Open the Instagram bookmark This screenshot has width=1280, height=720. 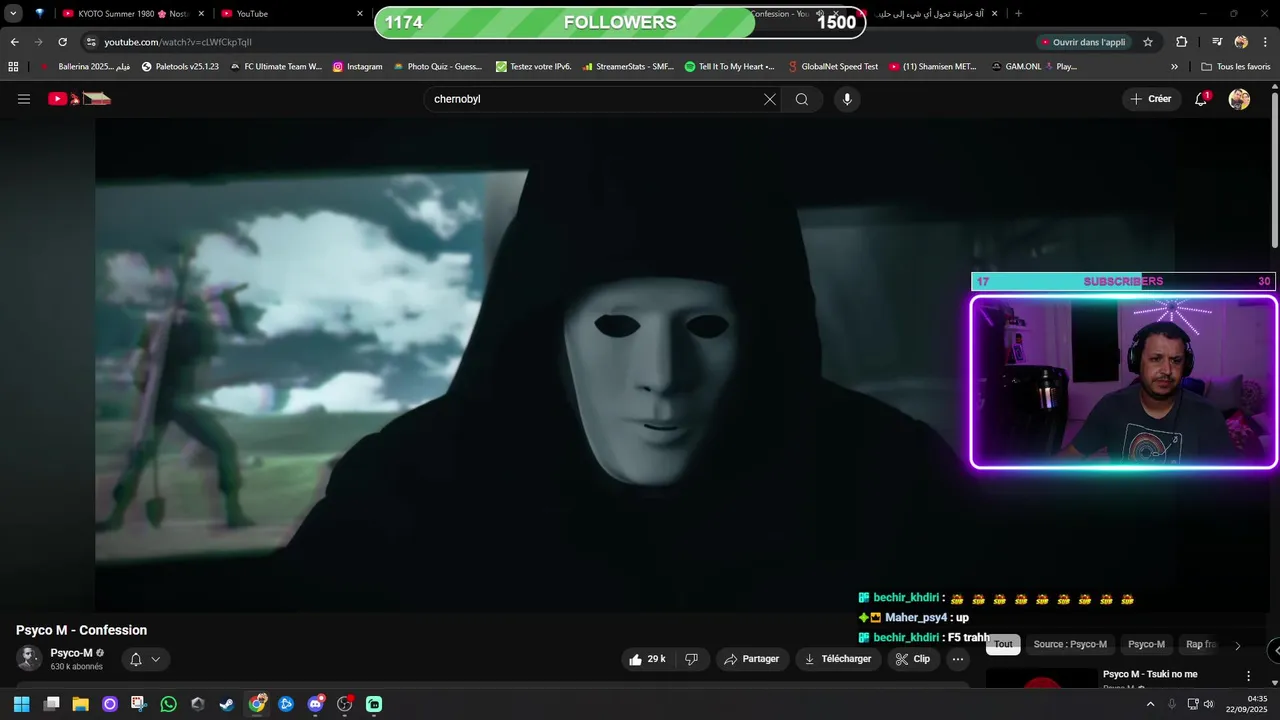click(x=358, y=67)
